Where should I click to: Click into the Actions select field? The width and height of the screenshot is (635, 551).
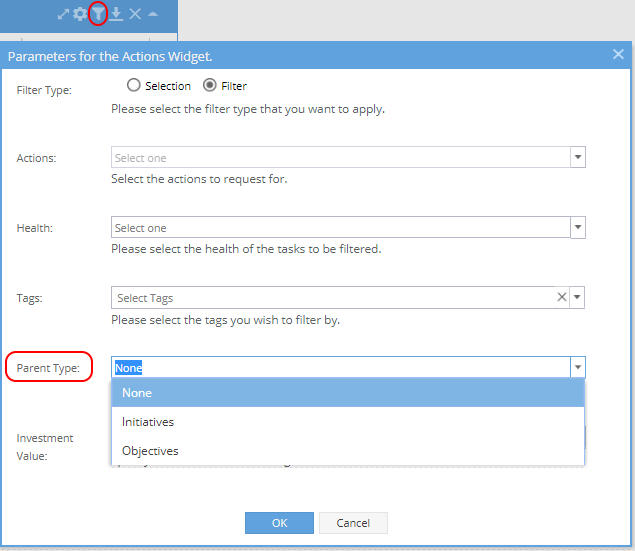point(341,157)
